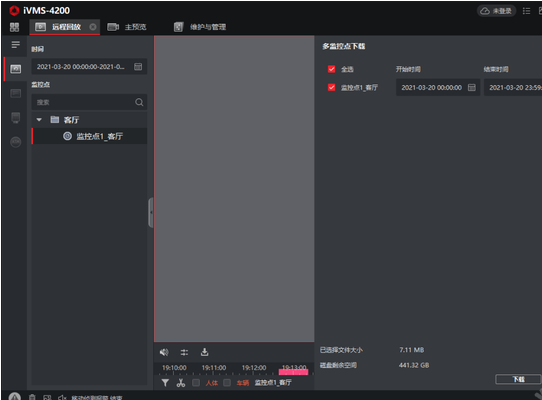Screen dimensions: 542x400
Task: Open the timeline filter funnel icon
Action: (165, 382)
